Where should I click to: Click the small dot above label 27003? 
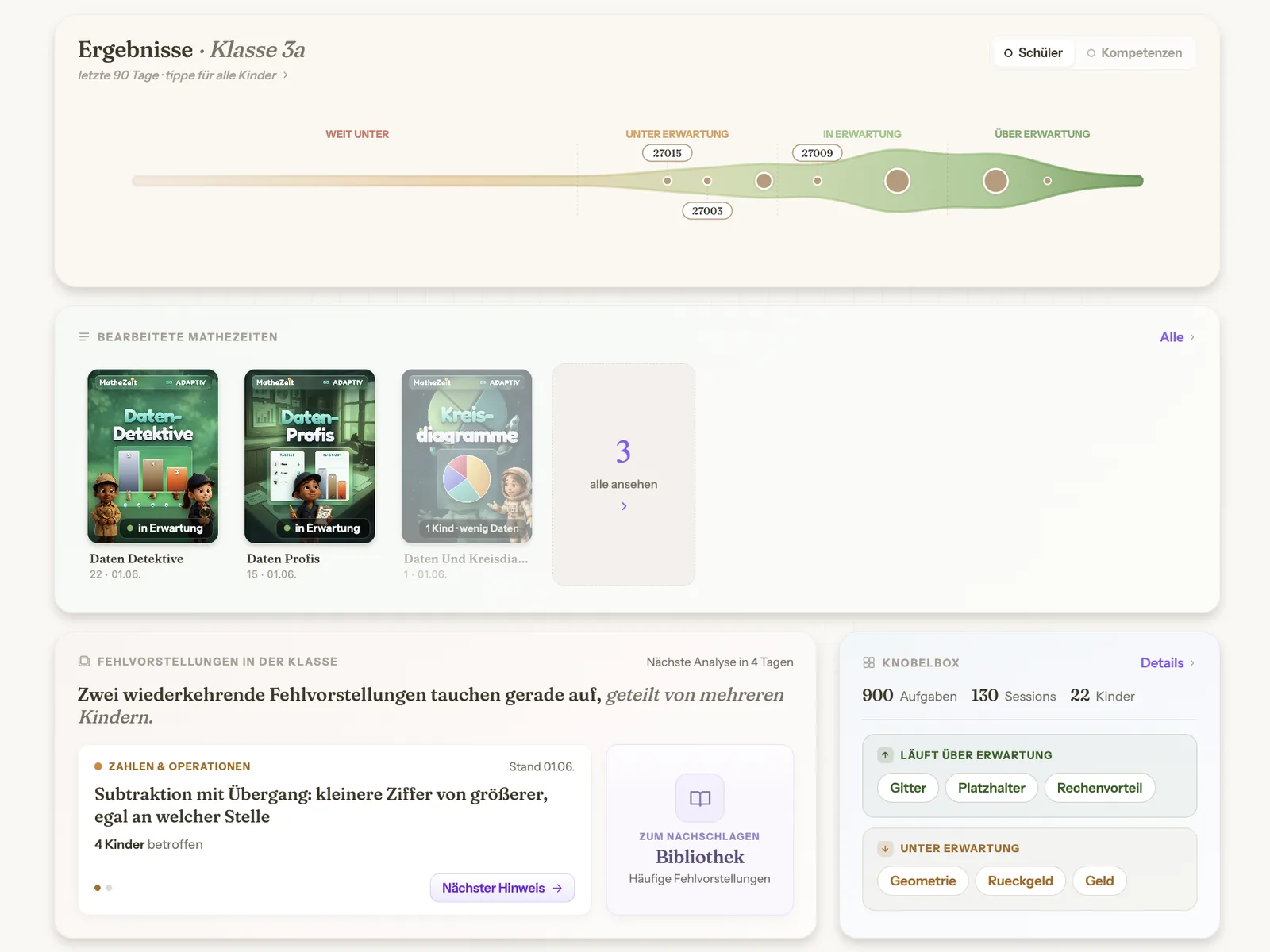pyautogui.click(x=707, y=181)
